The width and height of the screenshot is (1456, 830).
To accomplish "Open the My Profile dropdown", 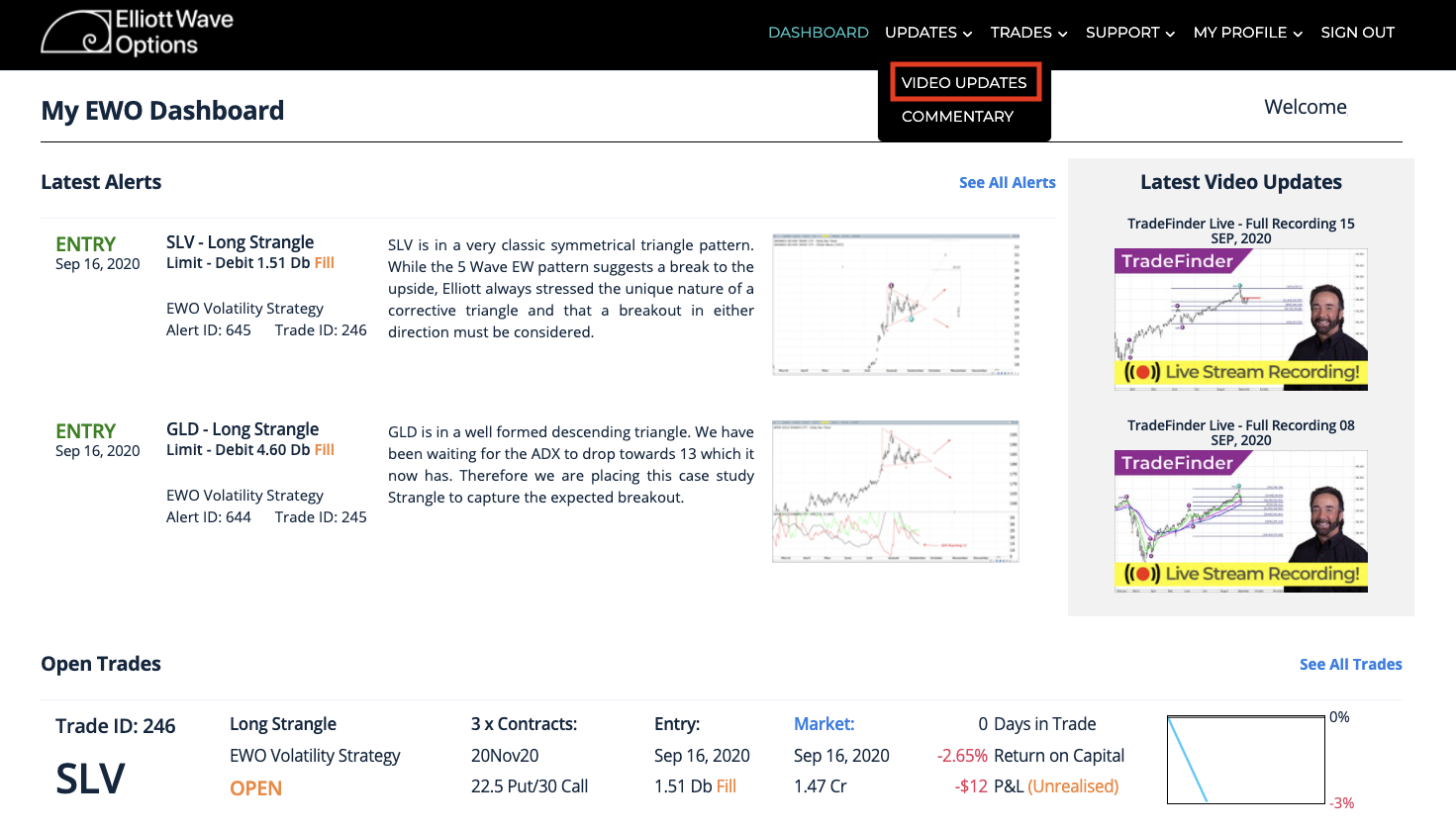I will tap(1248, 33).
